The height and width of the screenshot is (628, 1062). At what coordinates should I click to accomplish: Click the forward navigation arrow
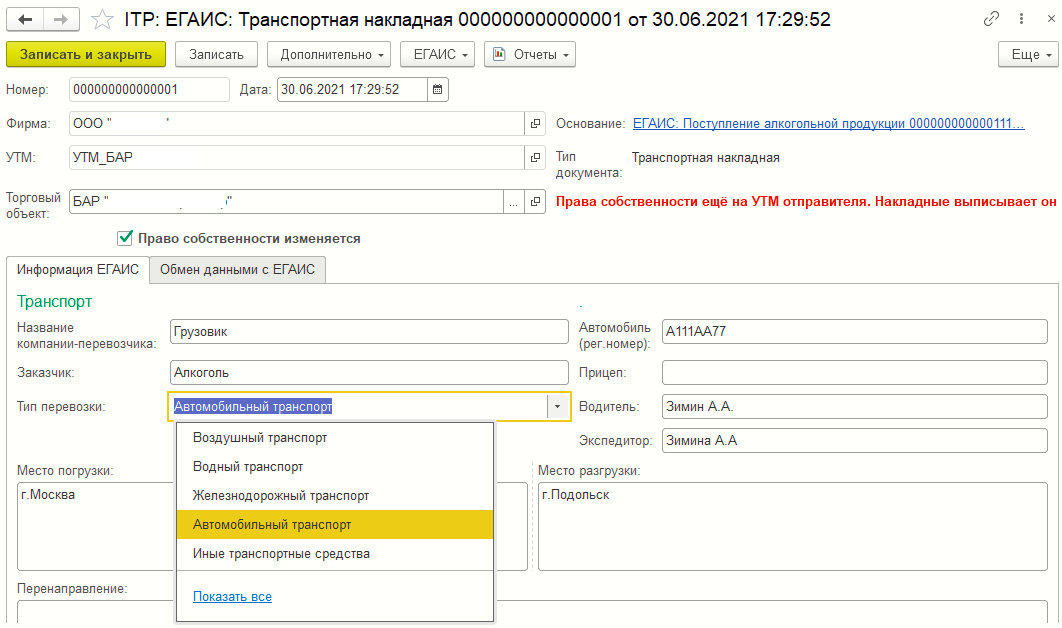point(61,19)
